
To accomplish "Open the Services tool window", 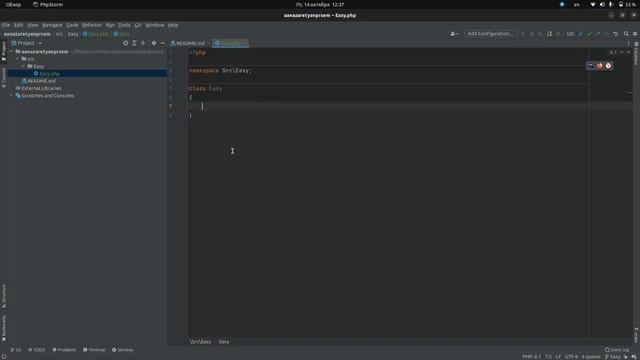I will pos(122,350).
